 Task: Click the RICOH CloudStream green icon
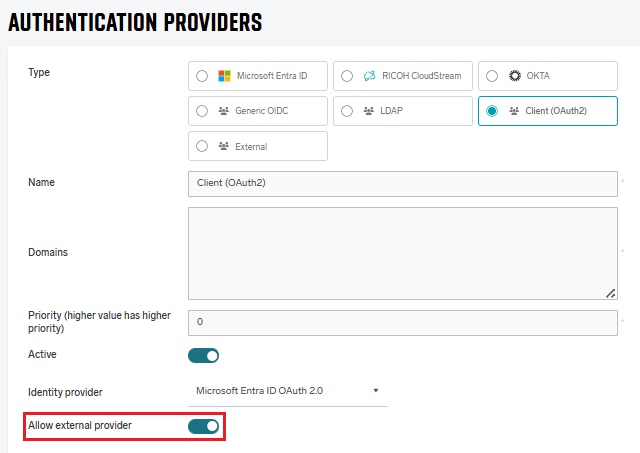pyautogui.click(x=369, y=76)
